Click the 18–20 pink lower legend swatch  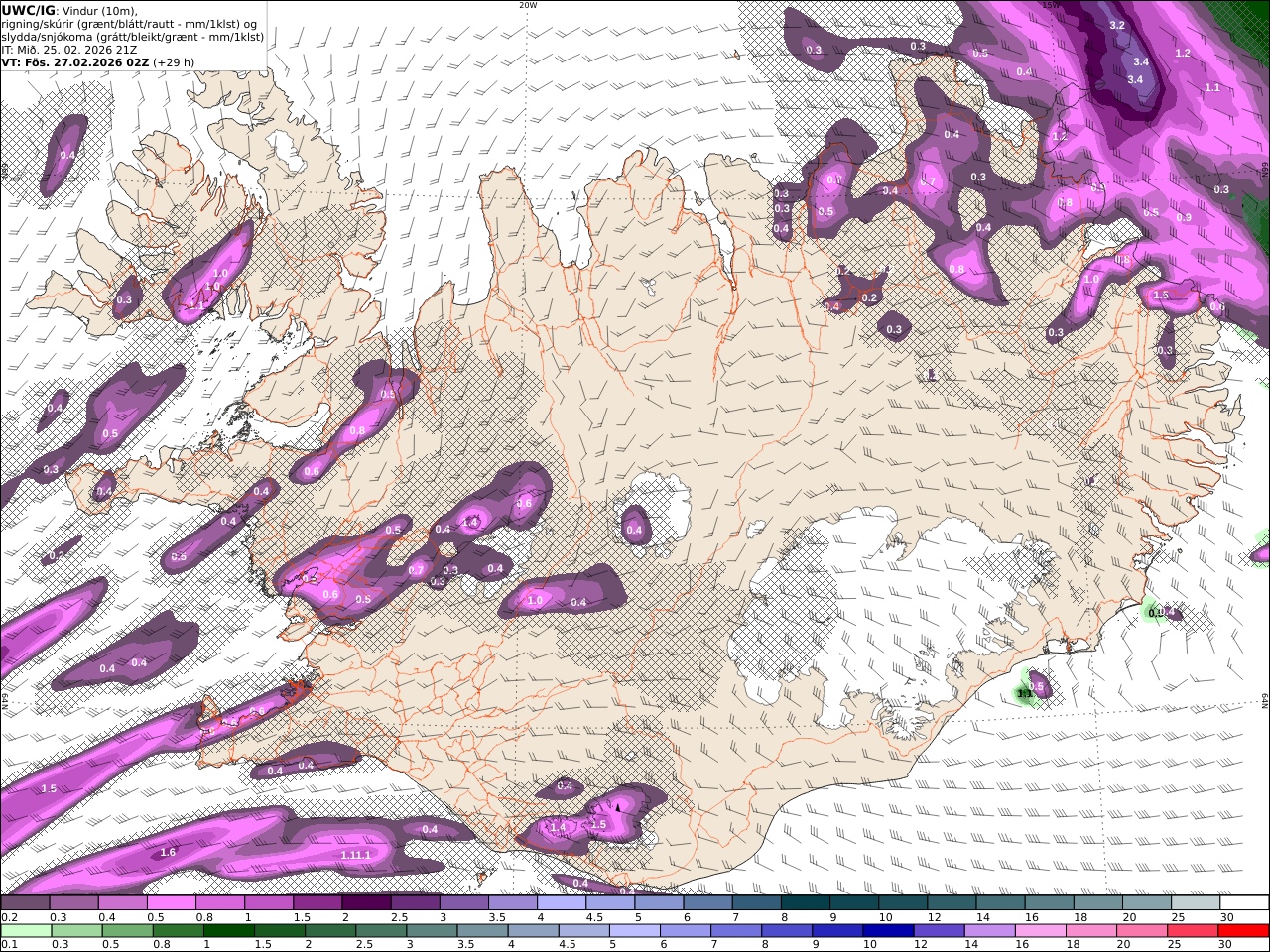(x=1089, y=931)
